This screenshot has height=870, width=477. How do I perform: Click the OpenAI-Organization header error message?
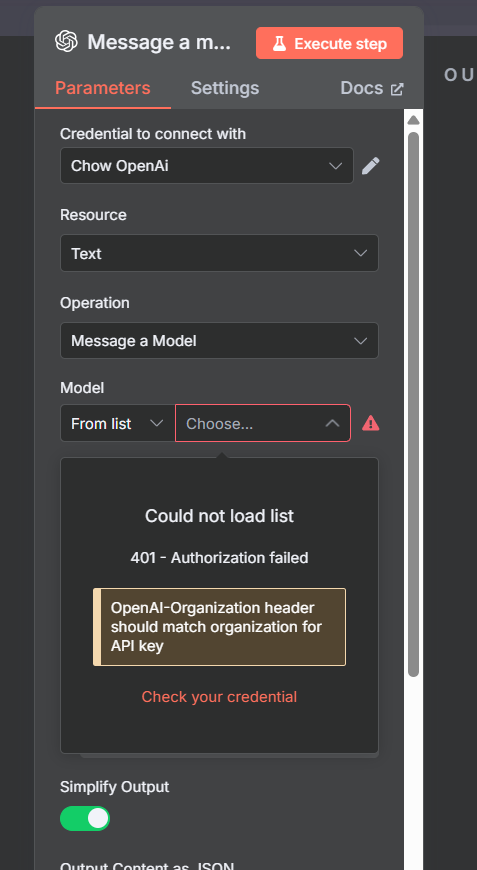[x=219, y=627]
